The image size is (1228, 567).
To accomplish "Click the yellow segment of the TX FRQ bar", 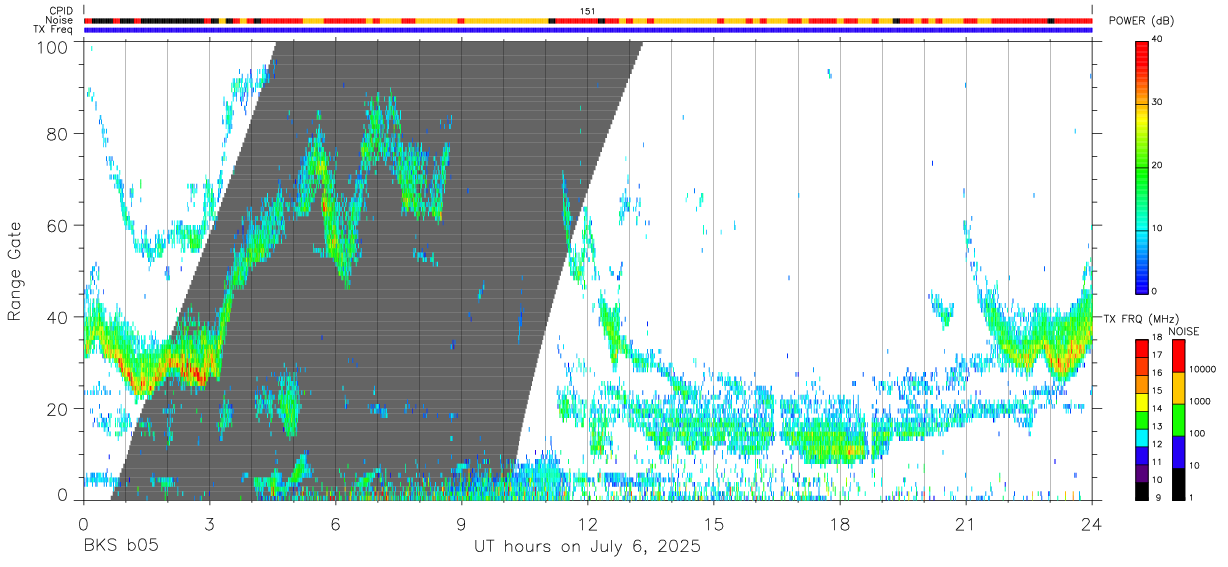I will pyautogui.click(x=1142, y=400).
